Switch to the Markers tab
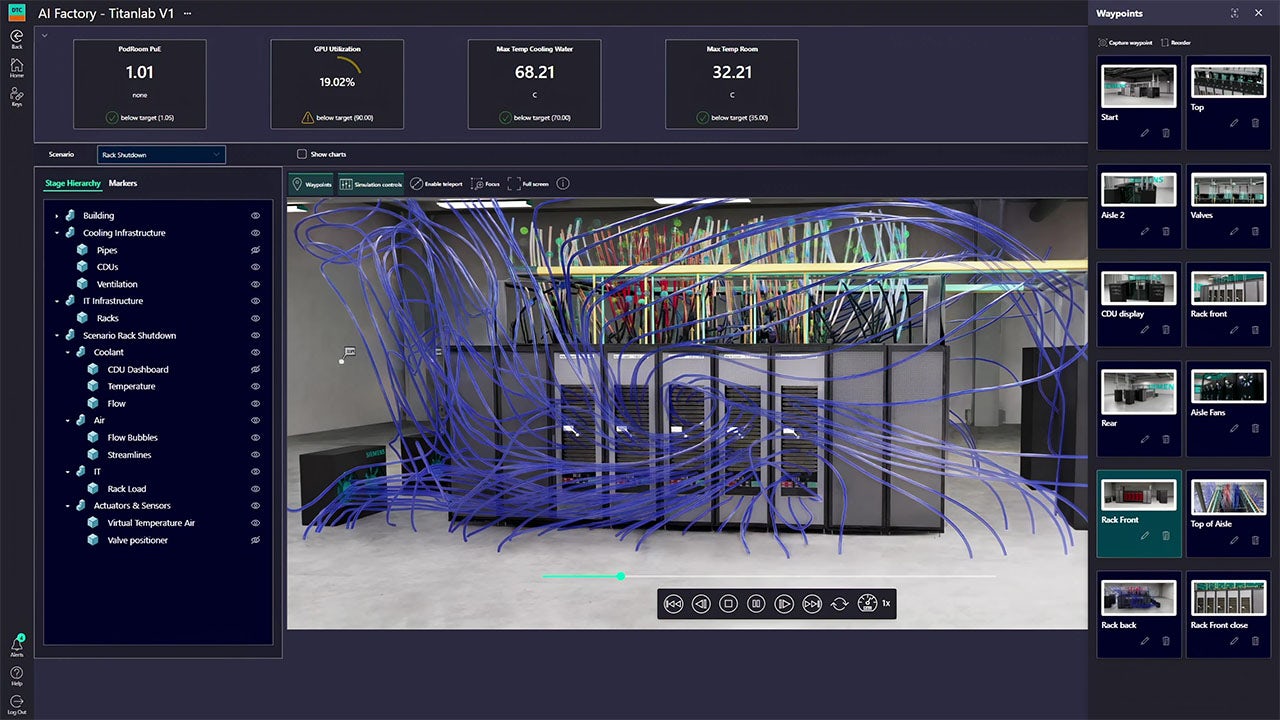1280x720 pixels. point(123,183)
